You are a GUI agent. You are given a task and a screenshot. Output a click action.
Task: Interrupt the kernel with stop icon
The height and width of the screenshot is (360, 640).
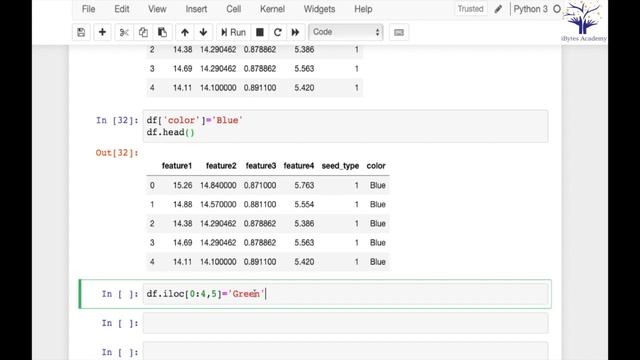[260, 32]
